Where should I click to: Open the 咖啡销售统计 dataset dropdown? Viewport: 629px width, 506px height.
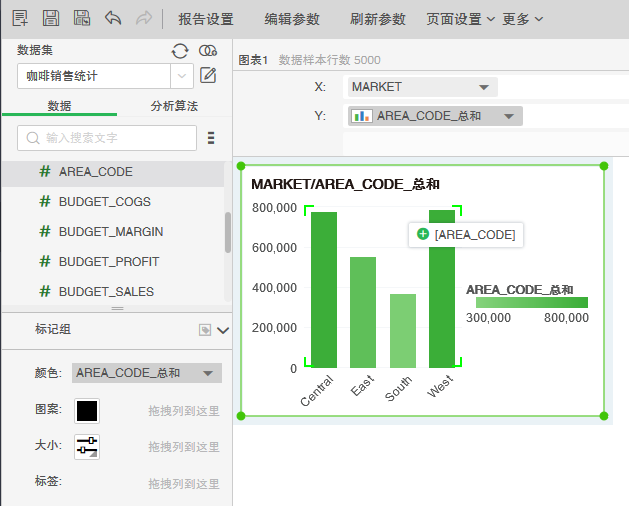tap(181, 76)
